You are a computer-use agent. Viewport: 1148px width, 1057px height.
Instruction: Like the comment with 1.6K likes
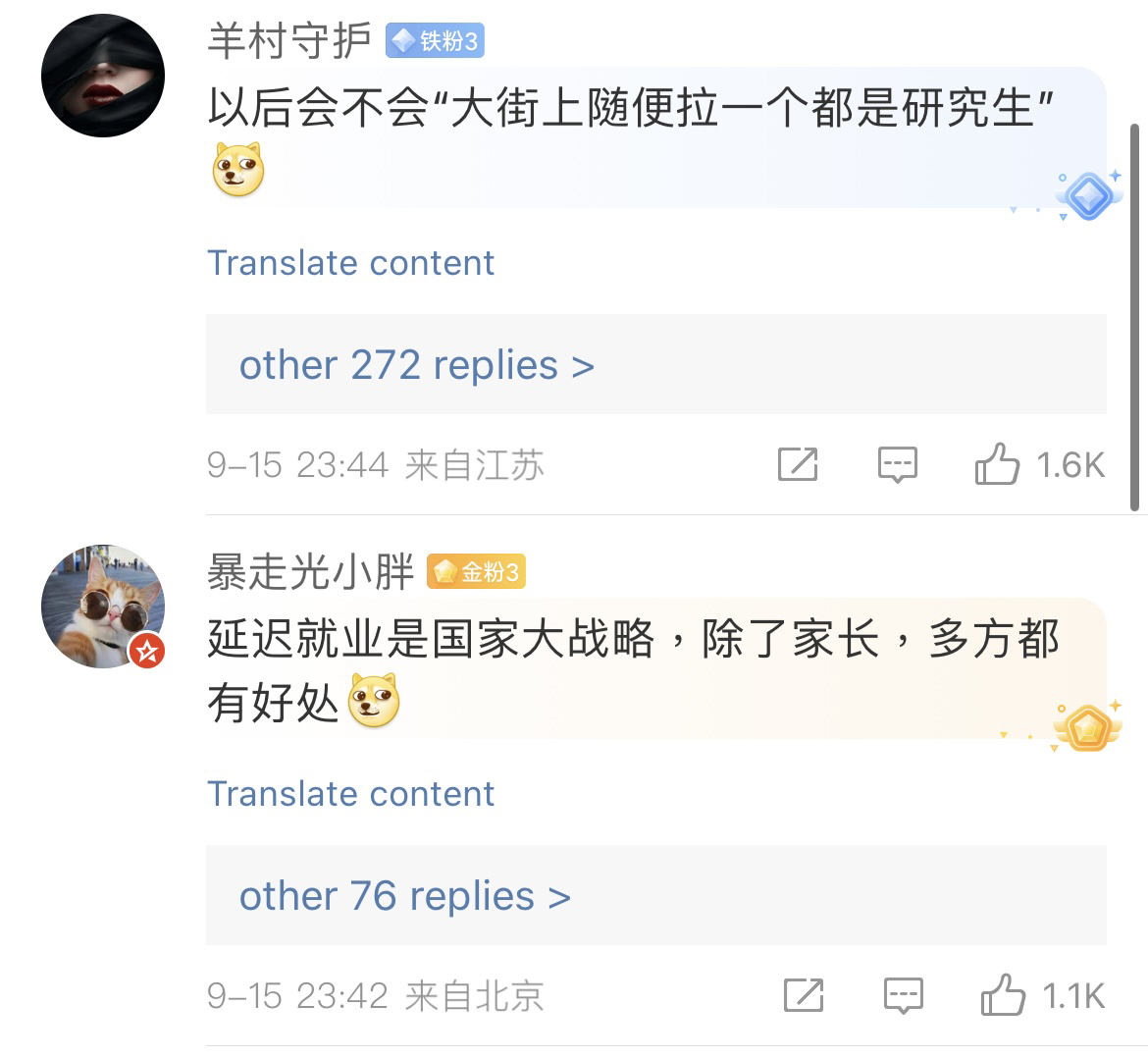[x=997, y=464]
